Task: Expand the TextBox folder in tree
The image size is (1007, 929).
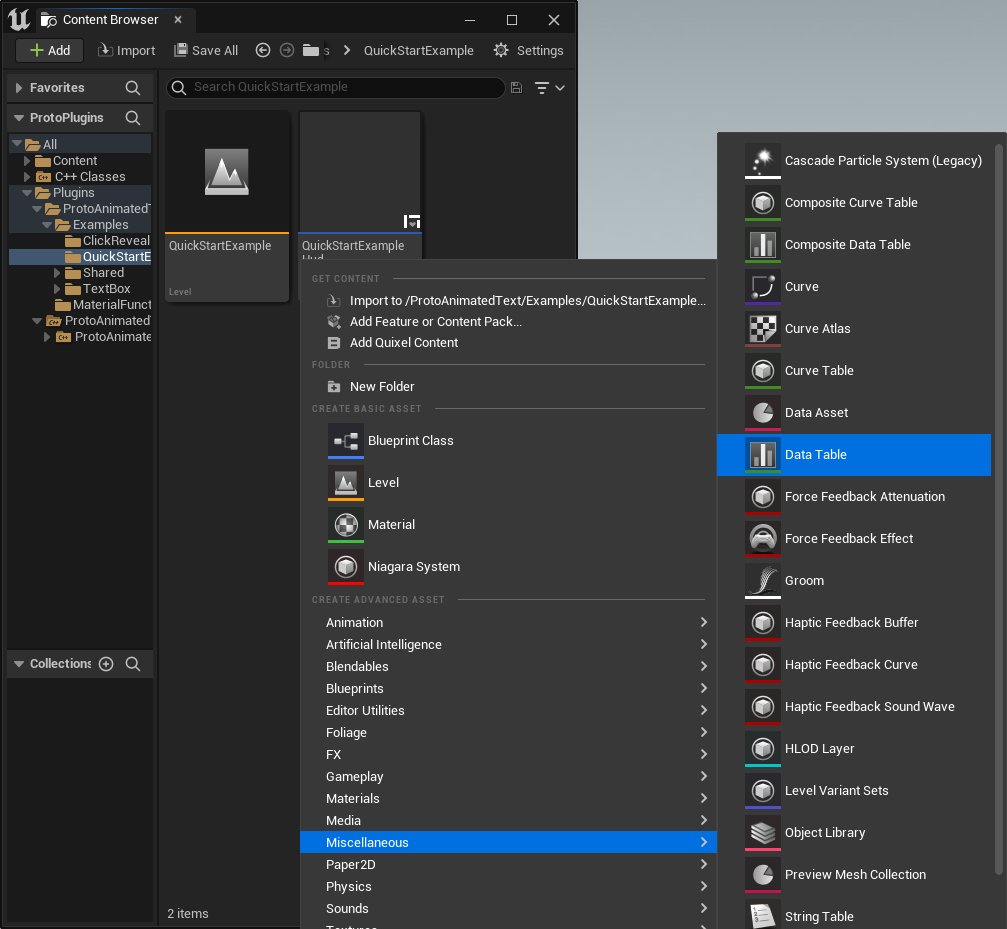Action: click(x=58, y=289)
